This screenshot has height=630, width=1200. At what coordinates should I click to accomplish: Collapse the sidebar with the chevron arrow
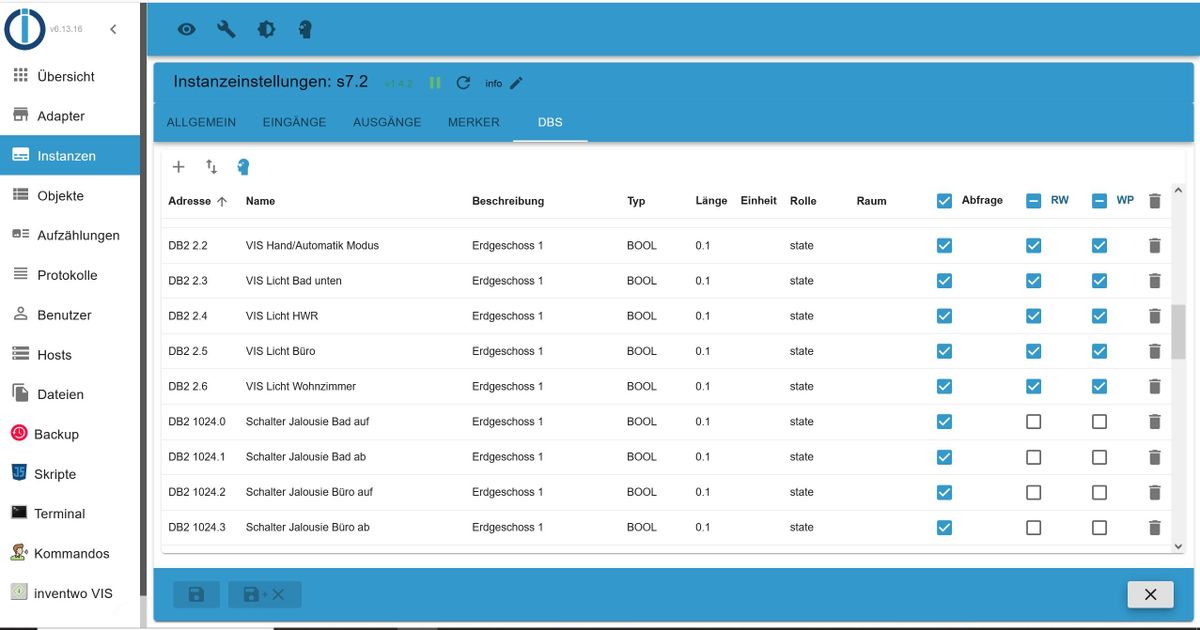point(113,29)
